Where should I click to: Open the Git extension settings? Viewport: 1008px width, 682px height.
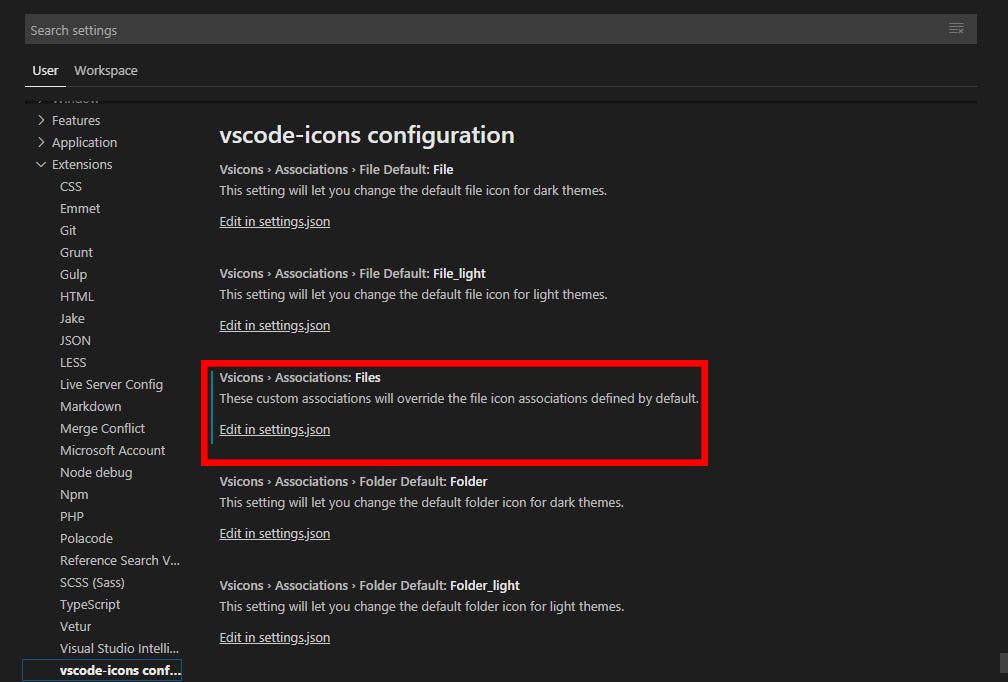point(67,230)
